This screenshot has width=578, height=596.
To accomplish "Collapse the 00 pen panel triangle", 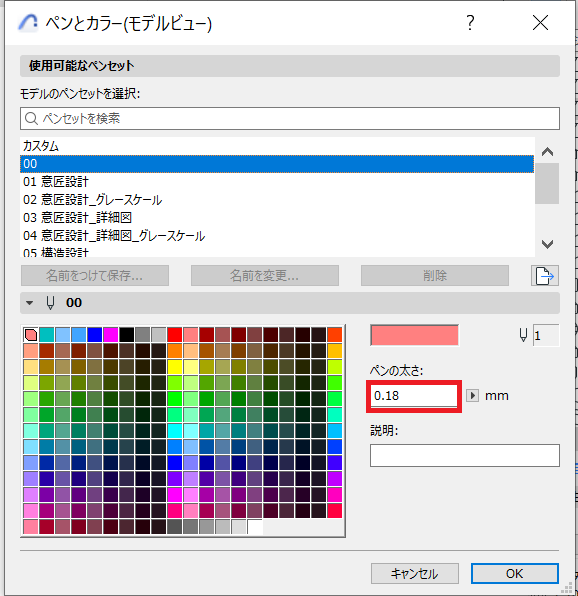I will 29,303.
